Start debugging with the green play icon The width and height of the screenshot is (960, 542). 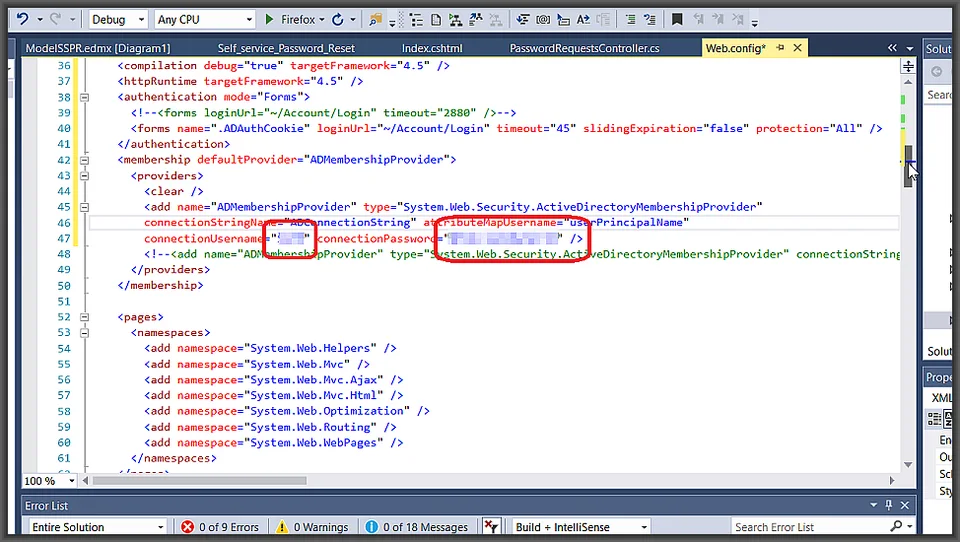(269, 20)
